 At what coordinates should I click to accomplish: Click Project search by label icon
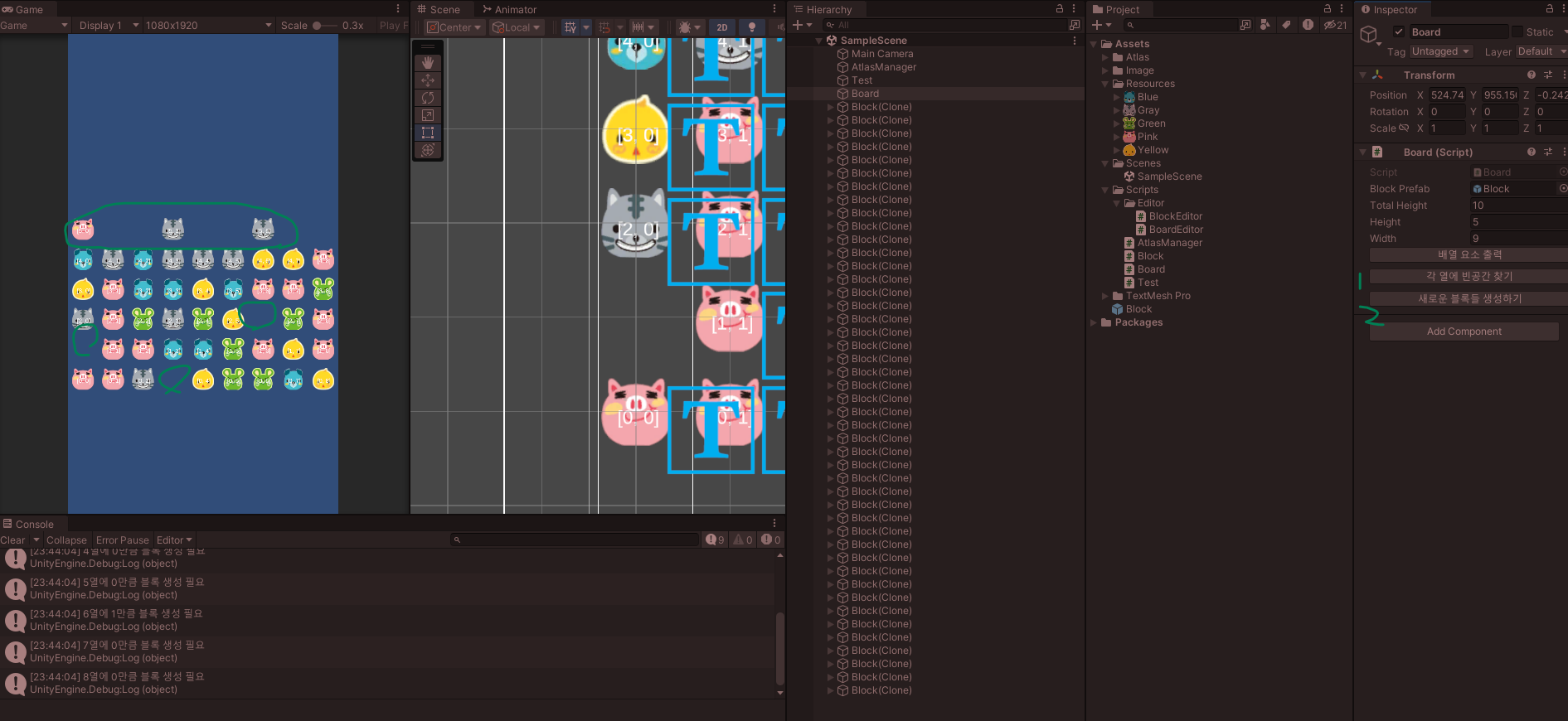click(x=1286, y=25)
